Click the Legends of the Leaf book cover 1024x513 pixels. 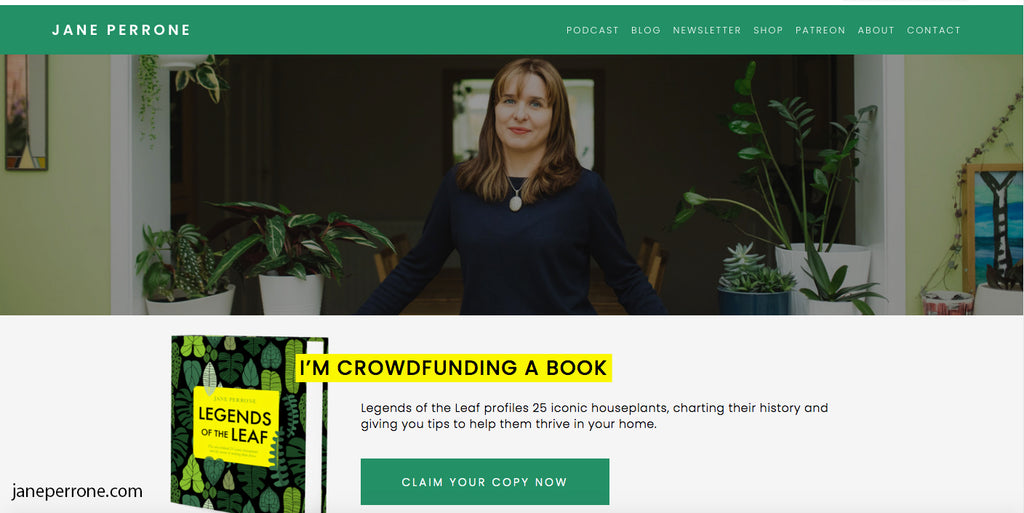pos(249,424)
